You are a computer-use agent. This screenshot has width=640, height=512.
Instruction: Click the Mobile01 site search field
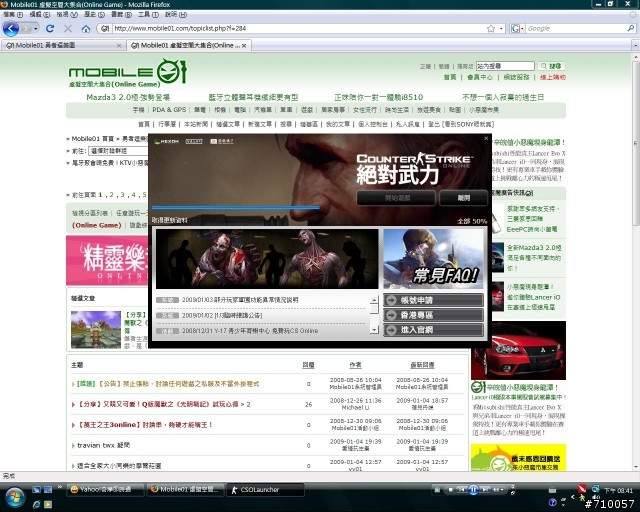pos(505,66)
